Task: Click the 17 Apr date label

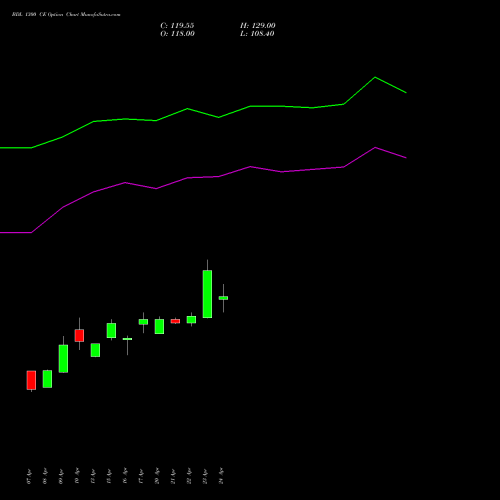Action: point(141,476)
